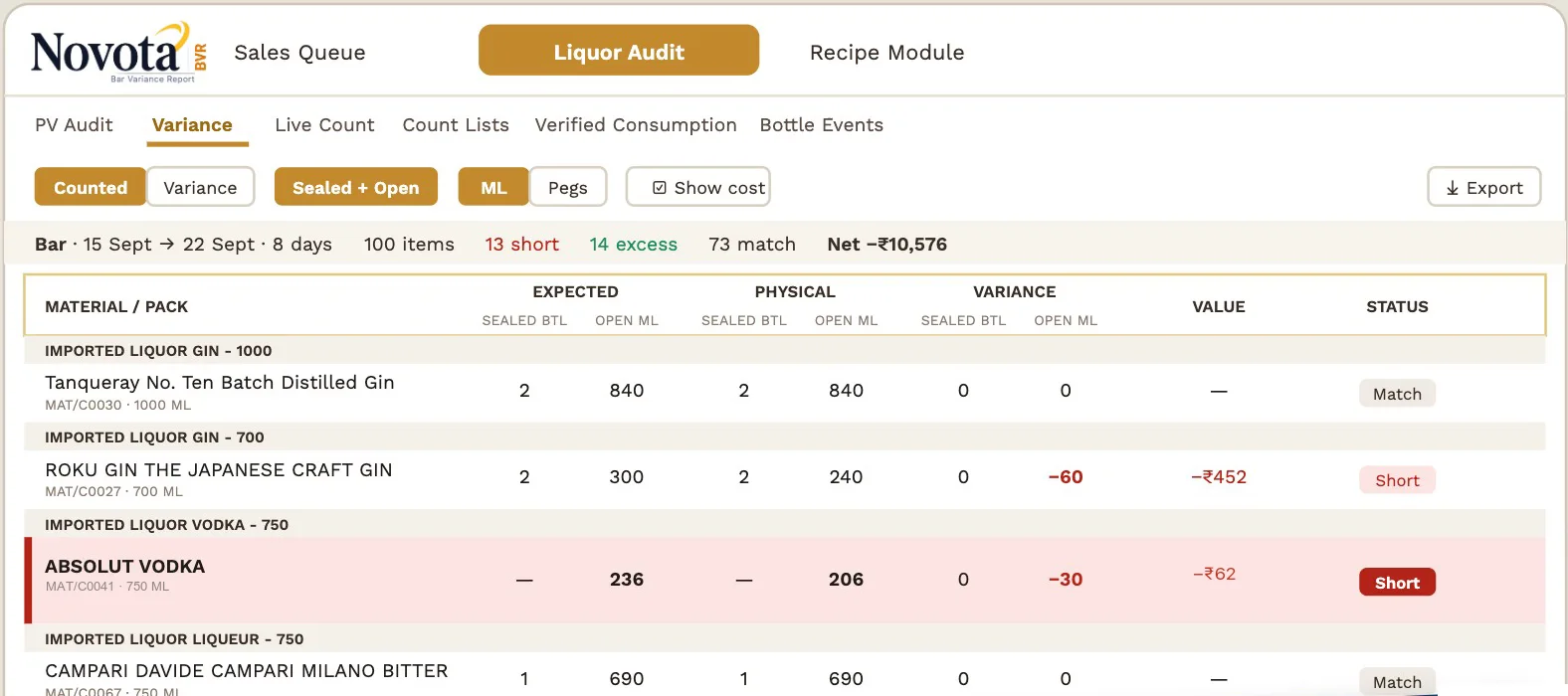Select Imported Liquor Vodka - 750 group row
Screen dimensions: 1568x696
coord(785,525)
